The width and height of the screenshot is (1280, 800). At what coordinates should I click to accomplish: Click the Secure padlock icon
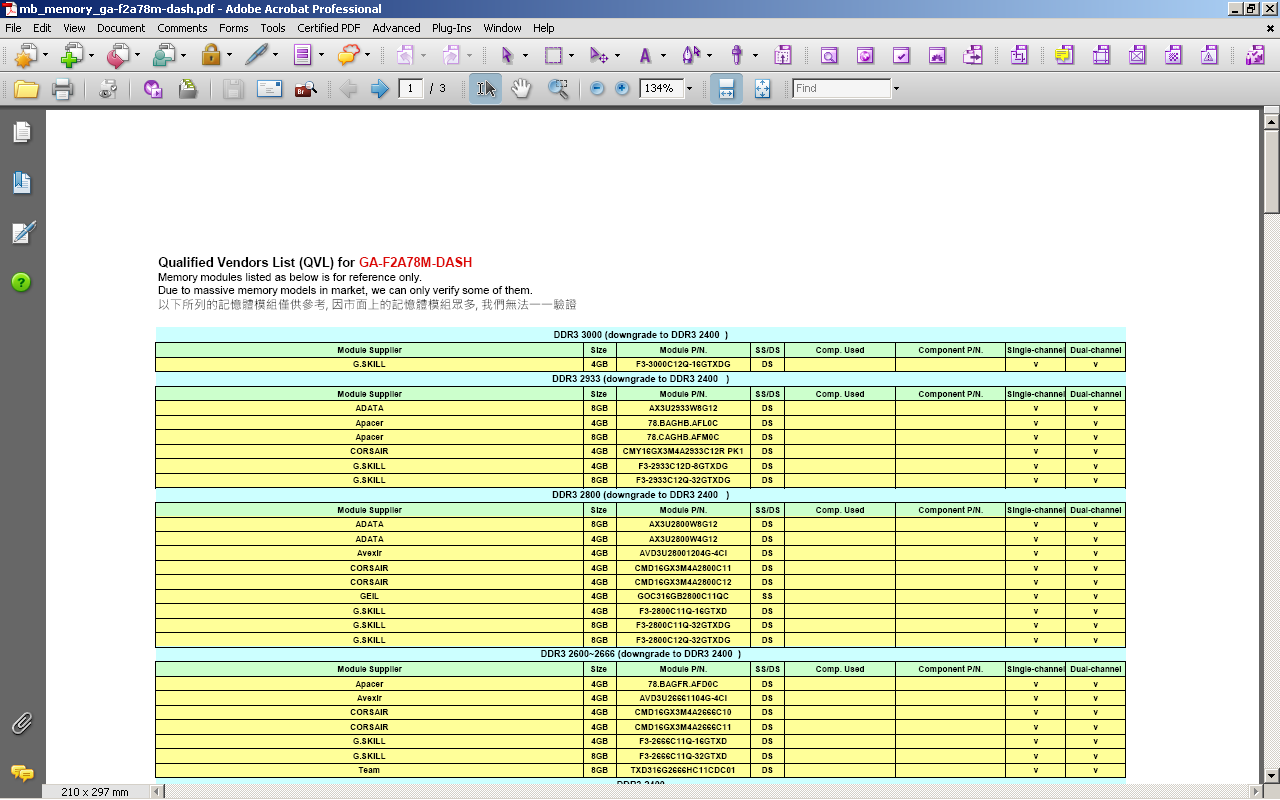211,55
